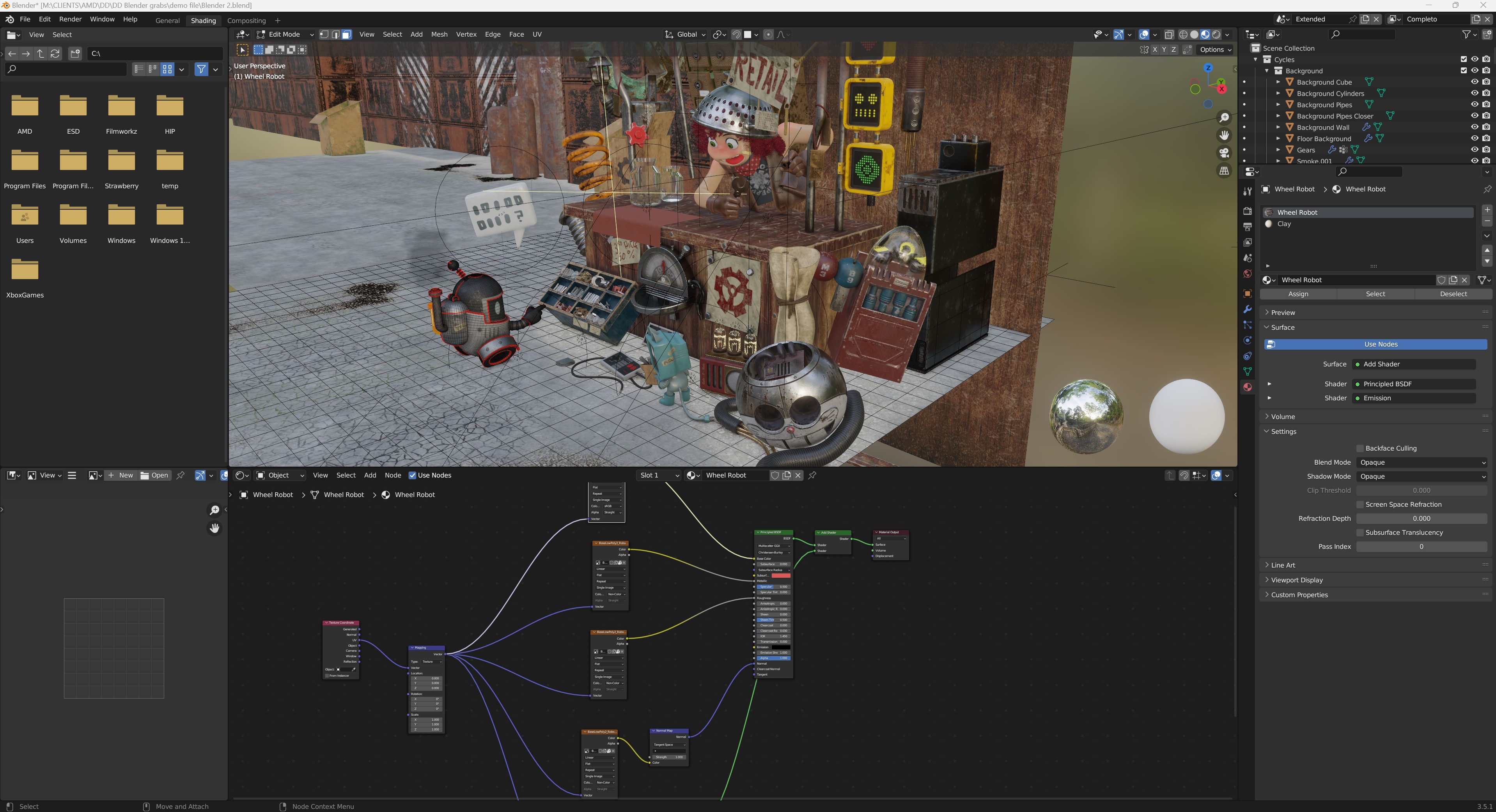Click New button in image editor
This screenshot has height=812, width=1496.
click(121, 475)
